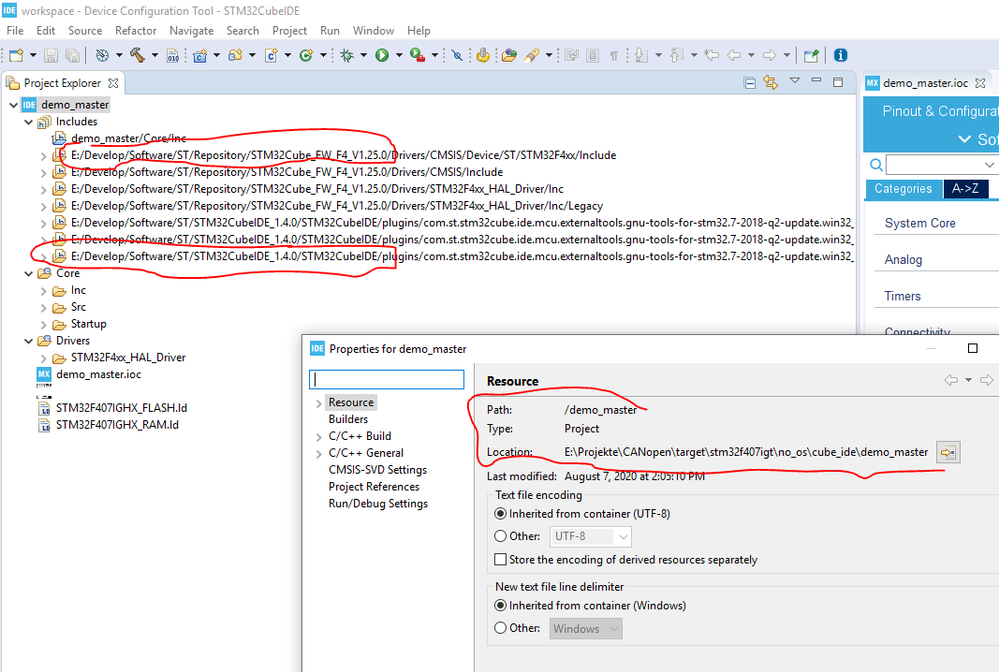Click the properties filter text field
This screenshot has height=672, width=999.
pos(387,380)
